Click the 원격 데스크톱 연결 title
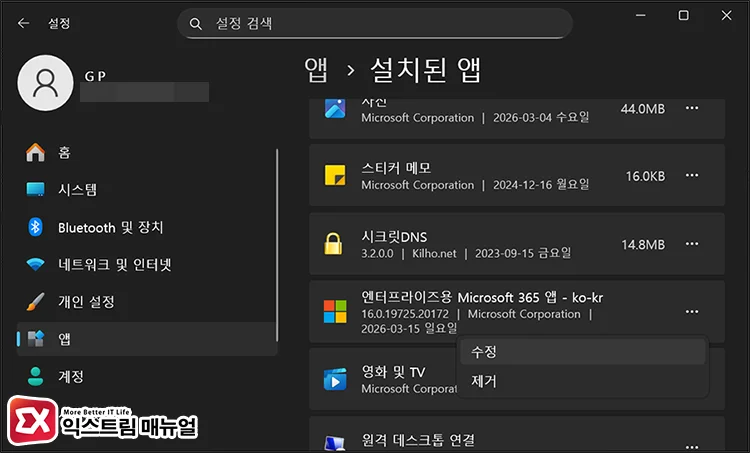The image size is (750, 453). pyautogui.click(x=418, y=440)
